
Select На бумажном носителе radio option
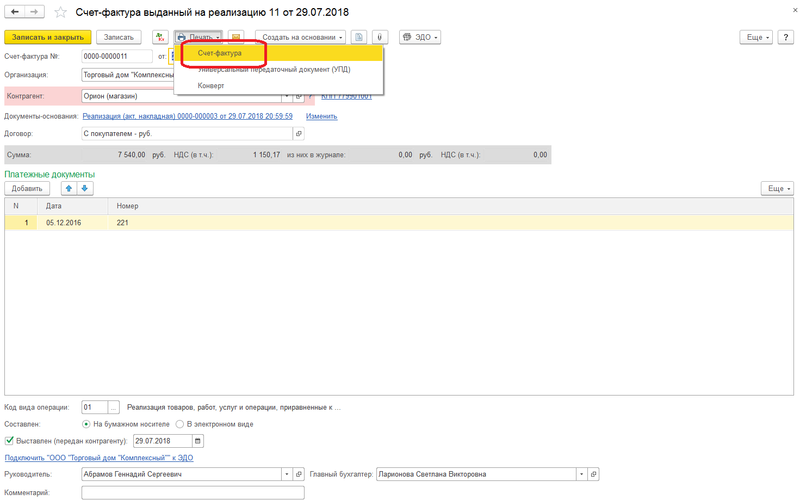point(86,424)
